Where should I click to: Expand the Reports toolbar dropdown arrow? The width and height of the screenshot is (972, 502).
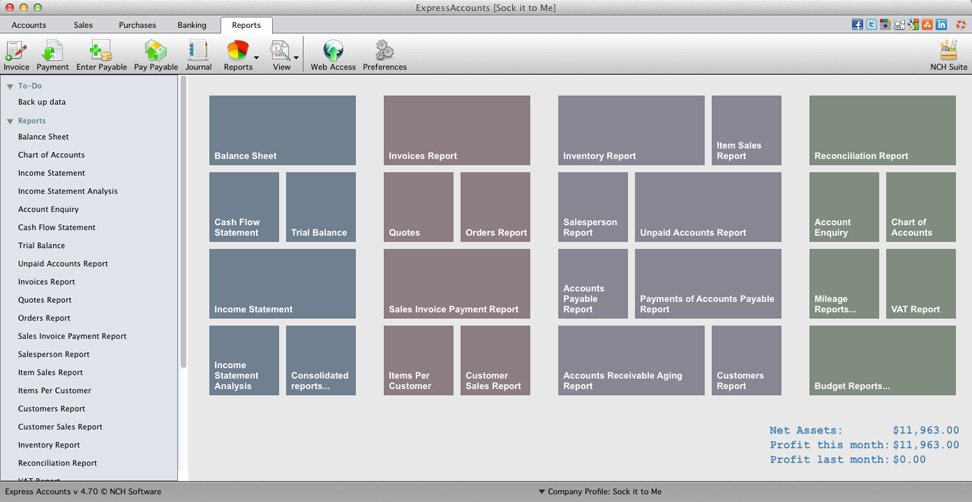256,58
